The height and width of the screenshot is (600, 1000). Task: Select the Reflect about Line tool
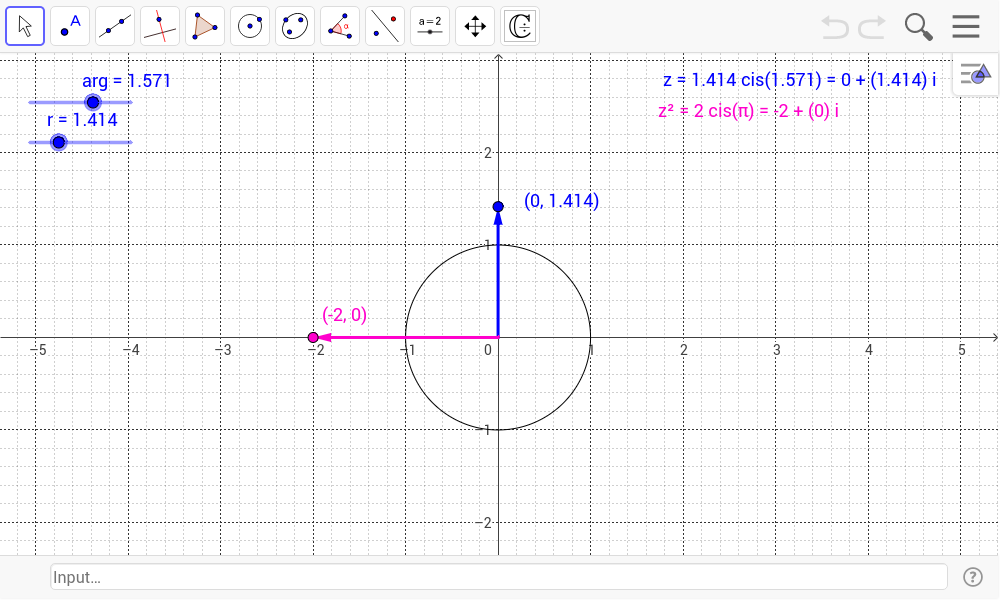384,26
